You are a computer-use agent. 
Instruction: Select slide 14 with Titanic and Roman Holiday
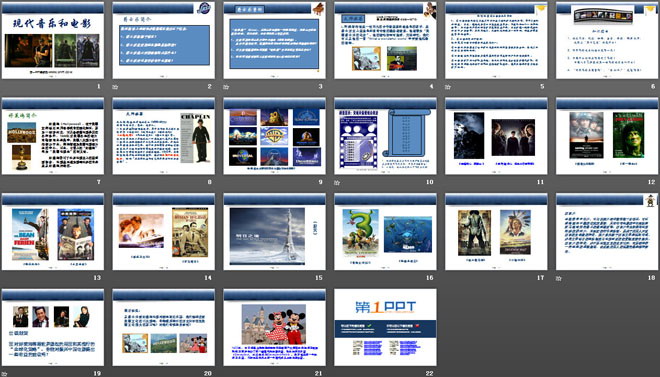[x=164, y=232]
